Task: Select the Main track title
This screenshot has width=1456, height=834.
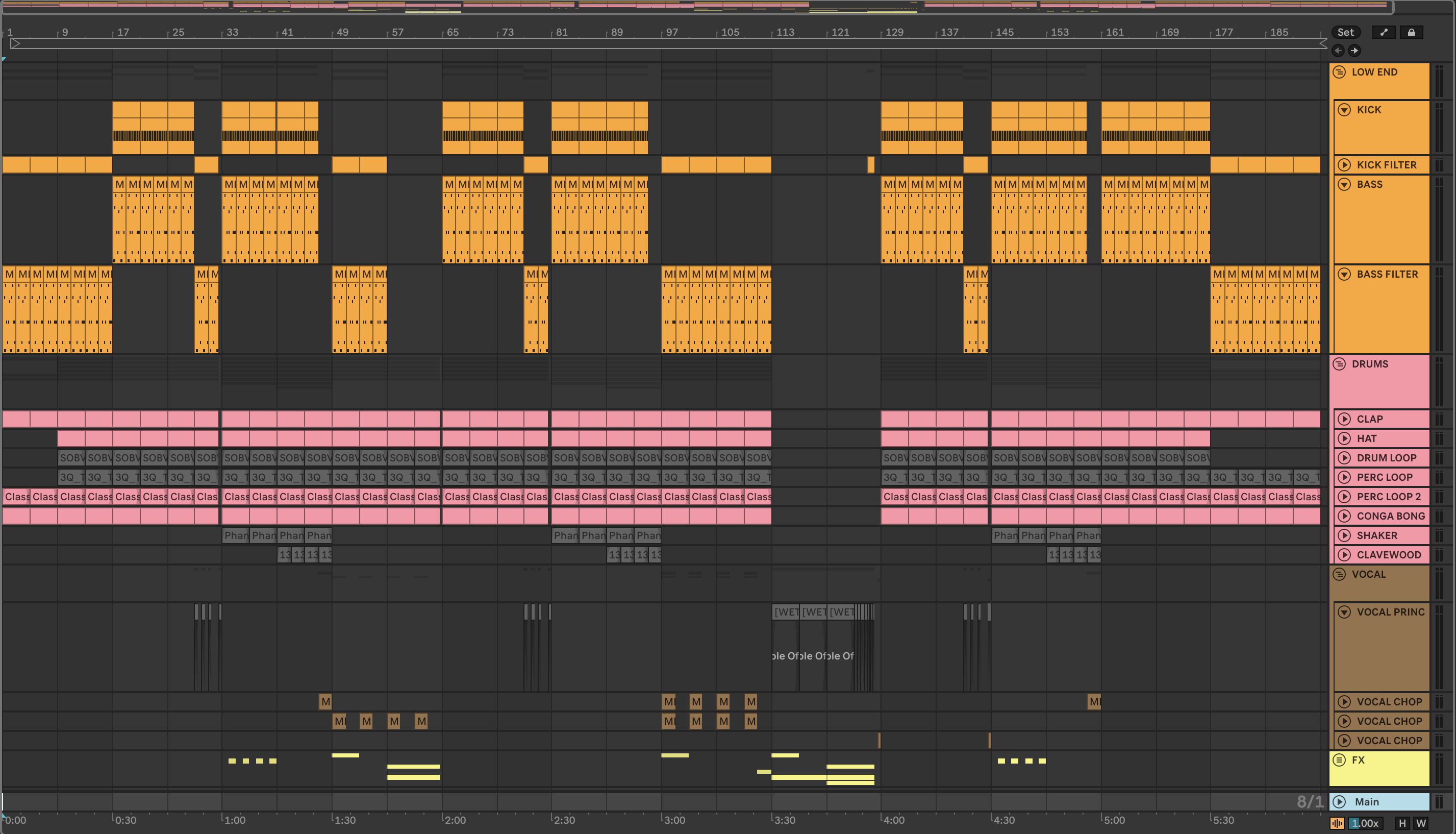Action: (1367, 801)
